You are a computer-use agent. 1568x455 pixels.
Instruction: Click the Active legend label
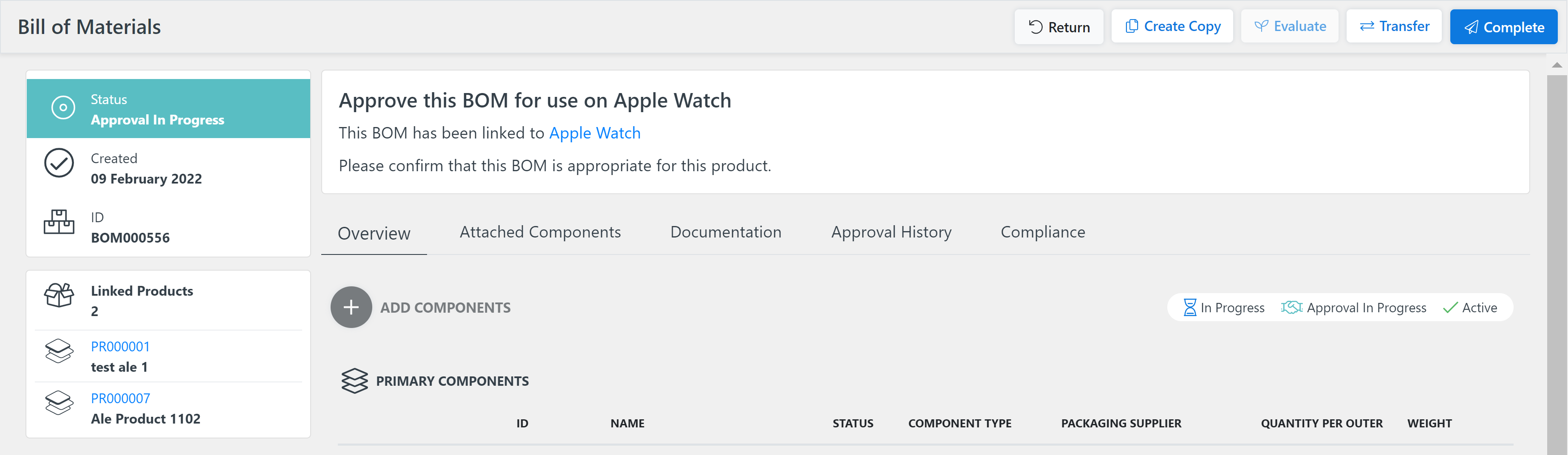(x=1479, y=308)
